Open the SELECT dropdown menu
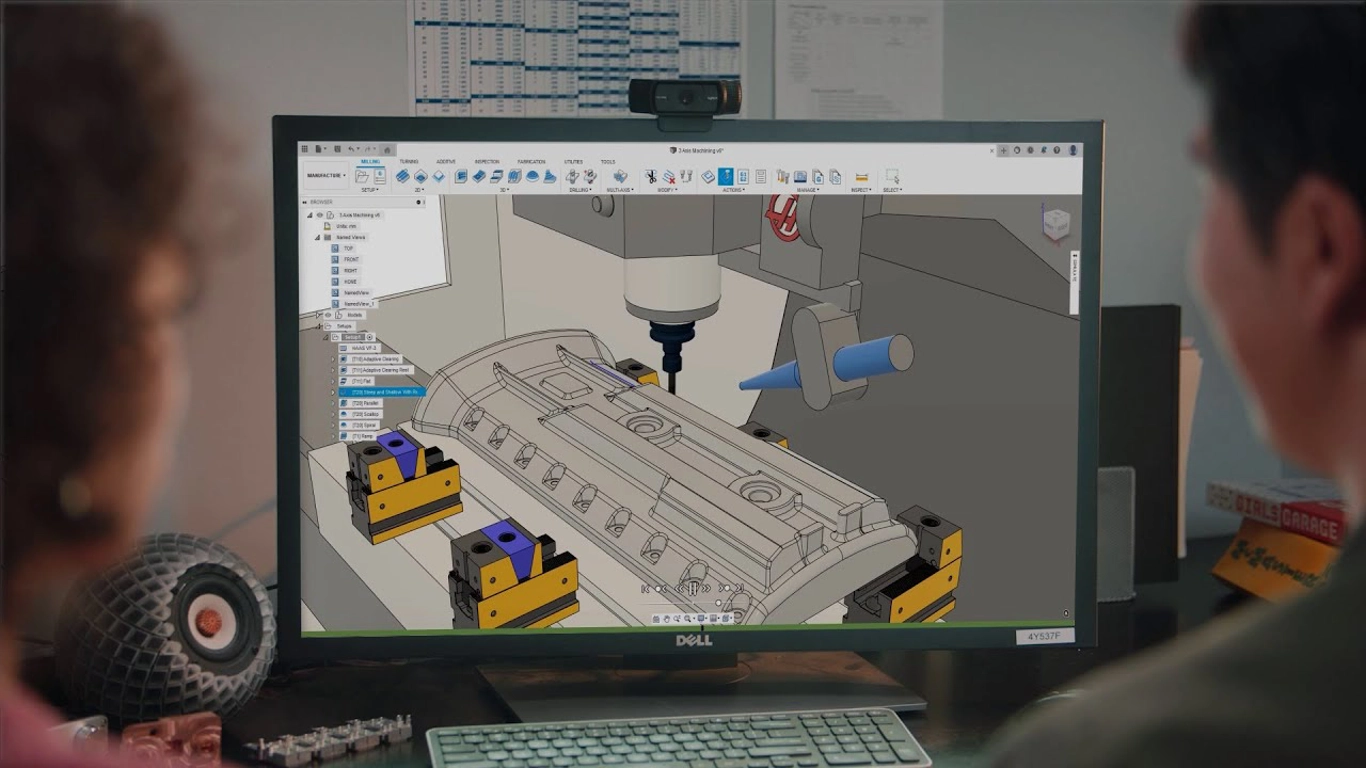 click(x=892, y=190)
